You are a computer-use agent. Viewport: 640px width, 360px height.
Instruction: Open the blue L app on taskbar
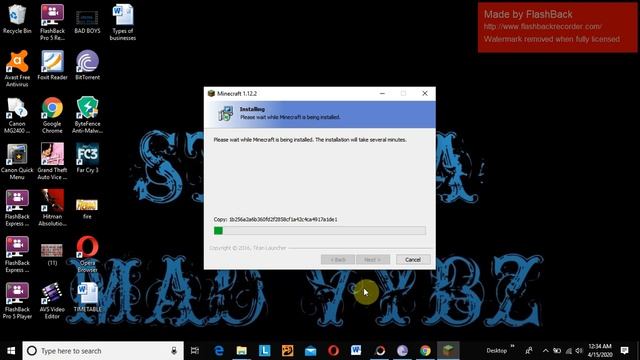264,351
